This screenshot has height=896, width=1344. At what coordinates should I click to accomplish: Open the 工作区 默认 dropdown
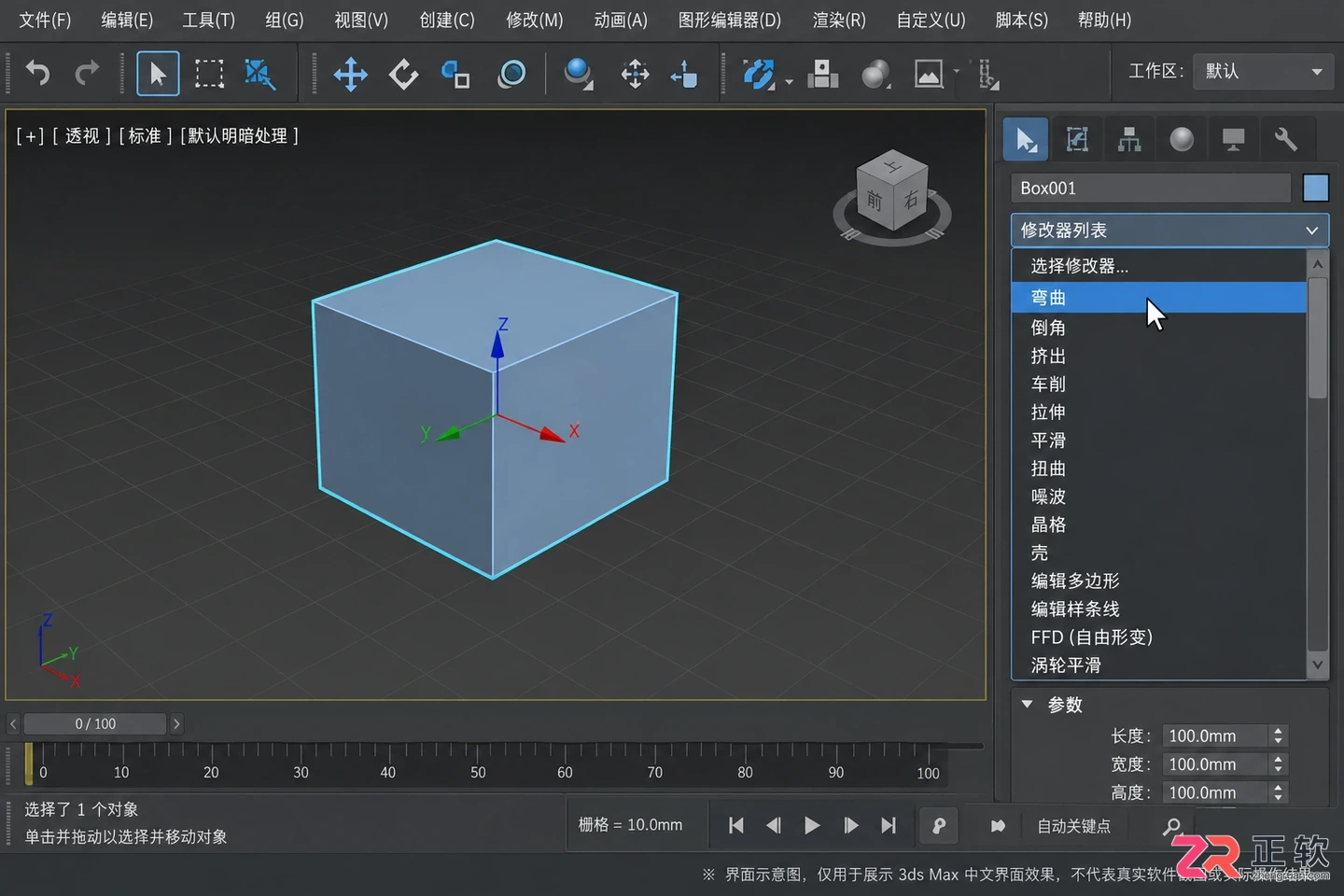click(x=1262, y=72)
